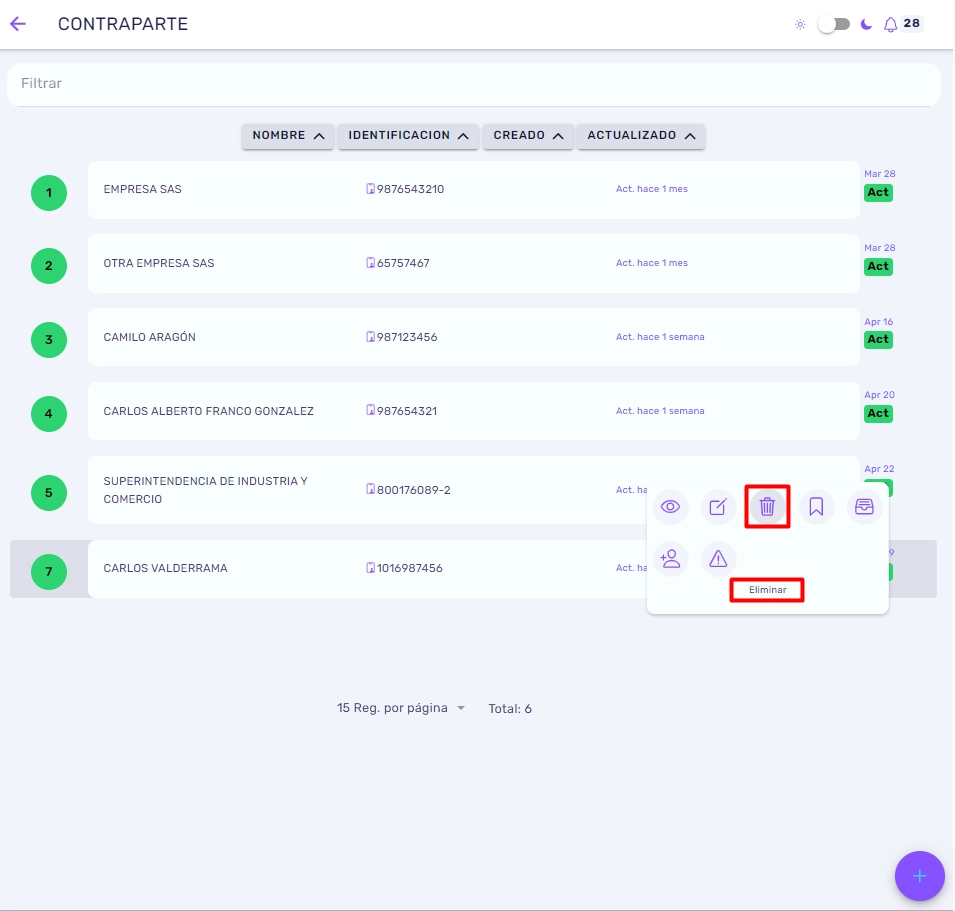Click ID icon beside 65757467
The image size is (955, 911).
pos(370,262)
